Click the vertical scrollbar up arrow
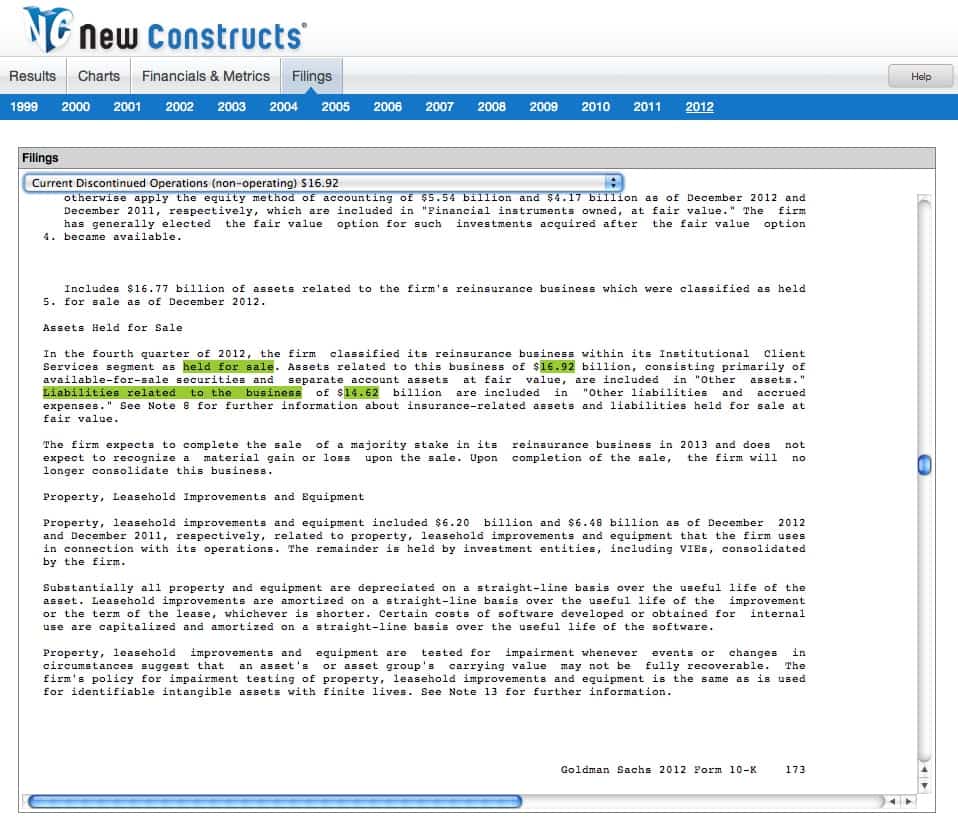This screenshot has width=958, height=821. [x=924, y=770]
